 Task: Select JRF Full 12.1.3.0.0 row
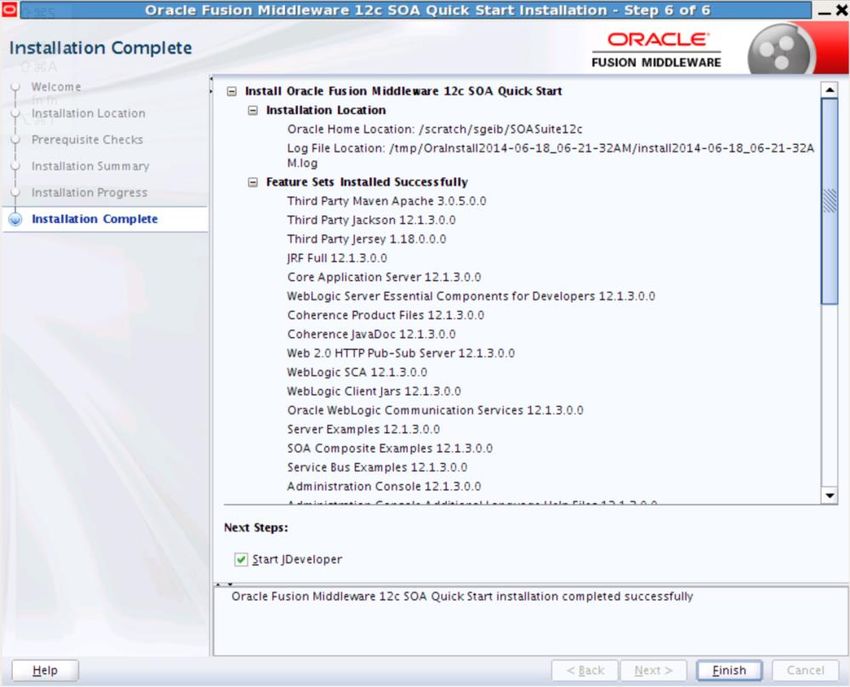click(337, 258)
